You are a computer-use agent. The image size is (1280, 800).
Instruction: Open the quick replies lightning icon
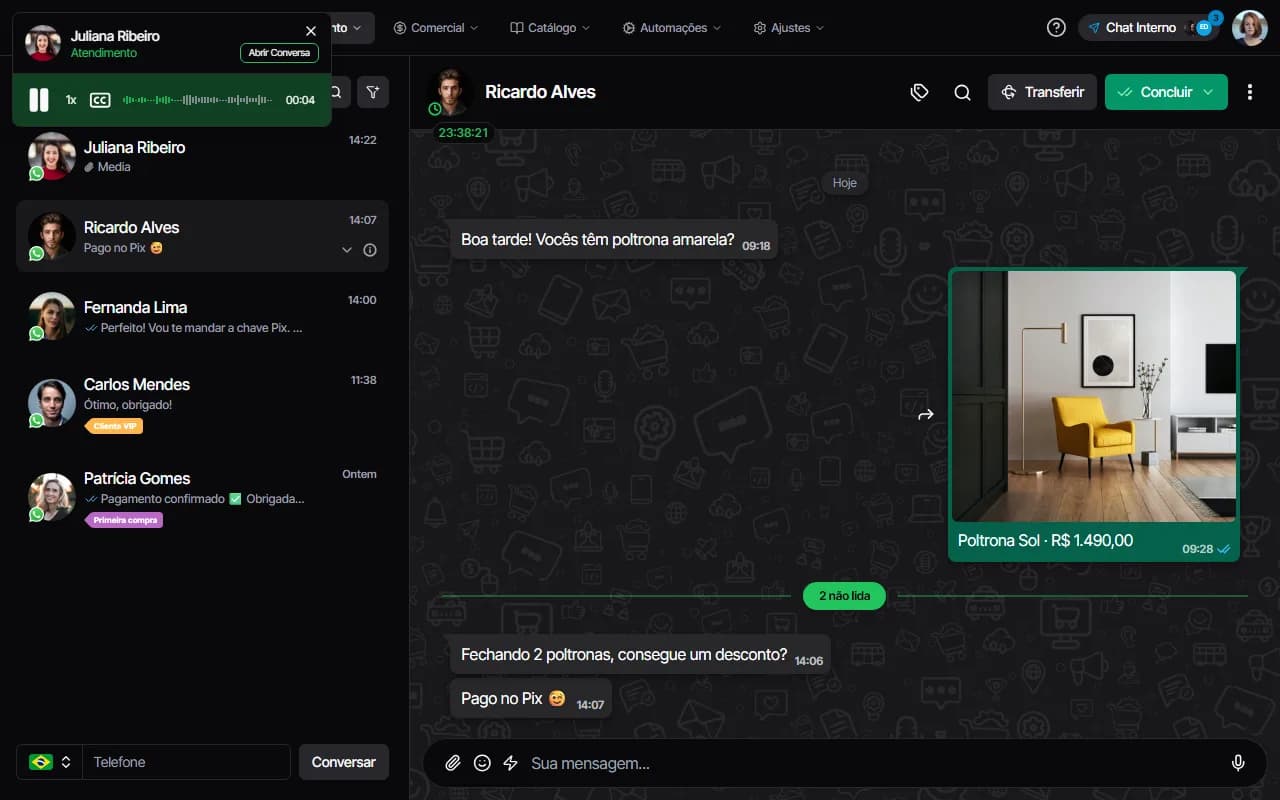click(x=510, y=763)
